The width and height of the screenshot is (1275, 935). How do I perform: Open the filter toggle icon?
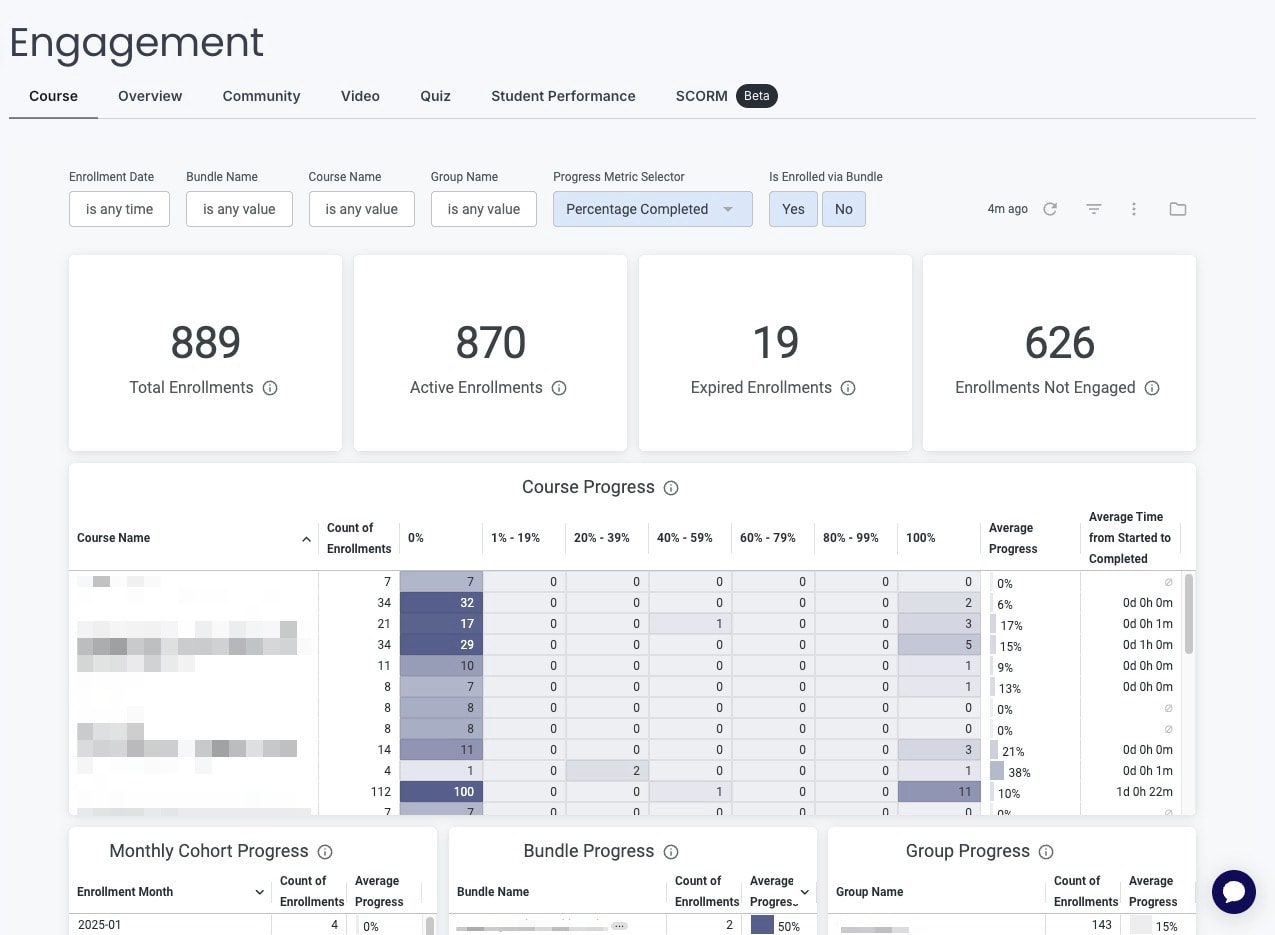pyautogui.click(x=1094, y=209)
